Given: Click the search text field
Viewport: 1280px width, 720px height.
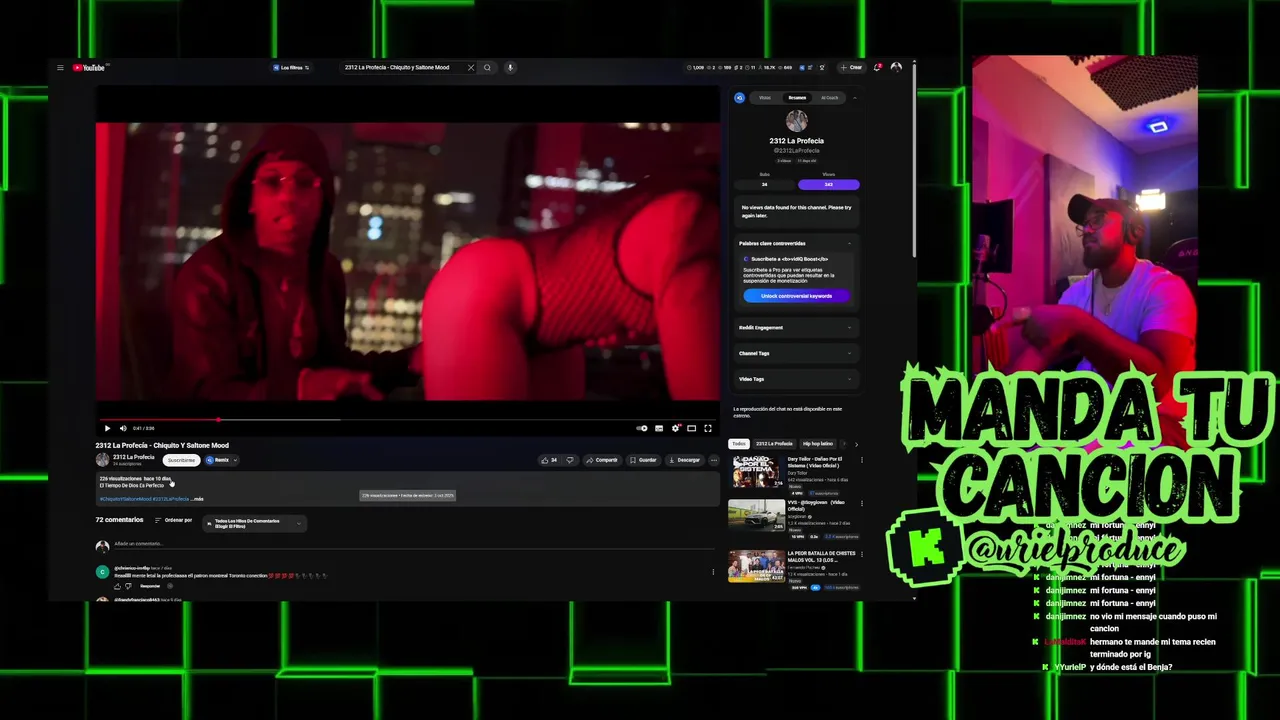Looking at the screenshot, I should [403, 68].
